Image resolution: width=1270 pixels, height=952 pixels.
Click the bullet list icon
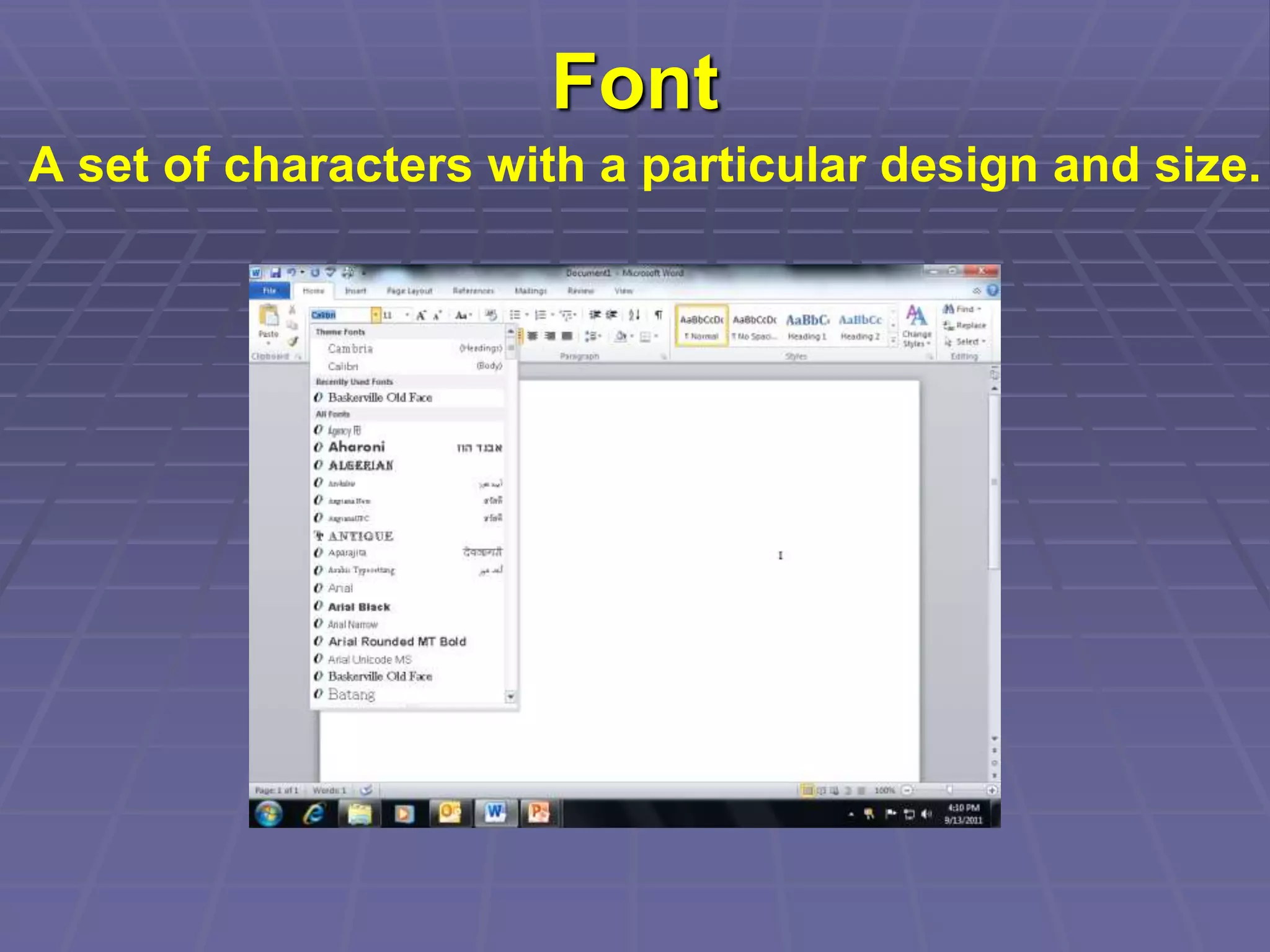pyautogui.click(x=515, y=315)
